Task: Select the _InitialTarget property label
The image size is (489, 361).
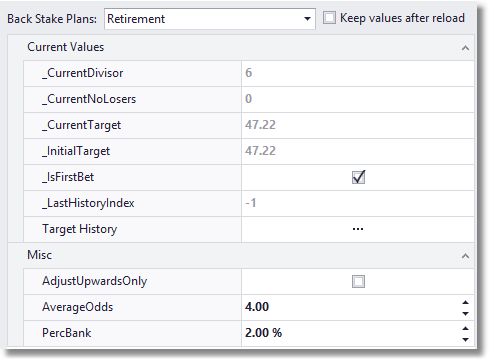Action: pyautogui.click(x=76, y=151)
